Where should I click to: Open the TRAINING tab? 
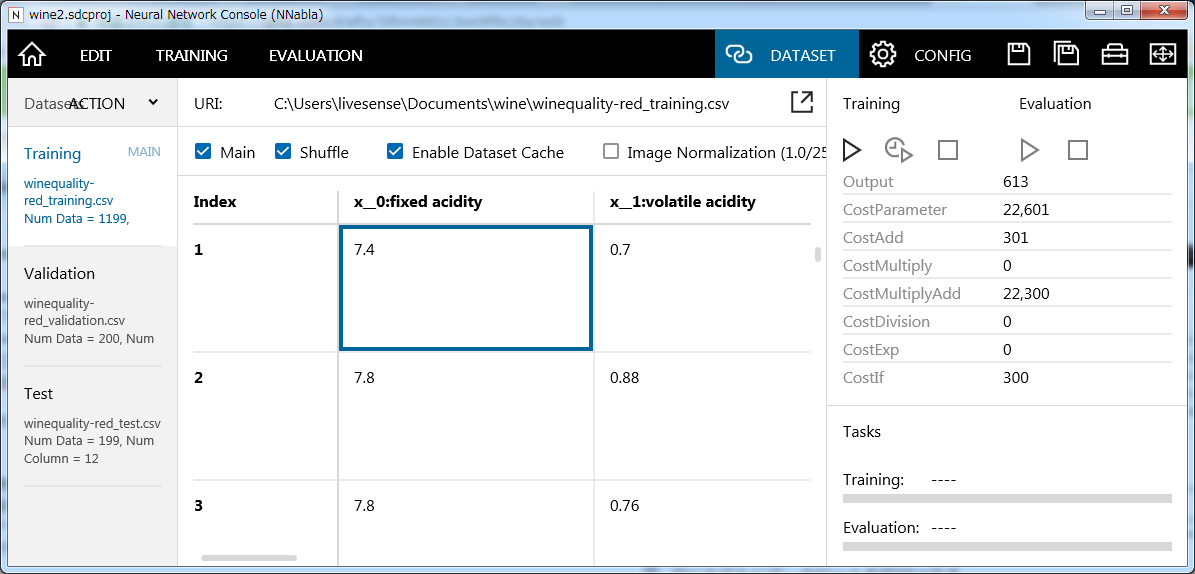coord(192,56)
